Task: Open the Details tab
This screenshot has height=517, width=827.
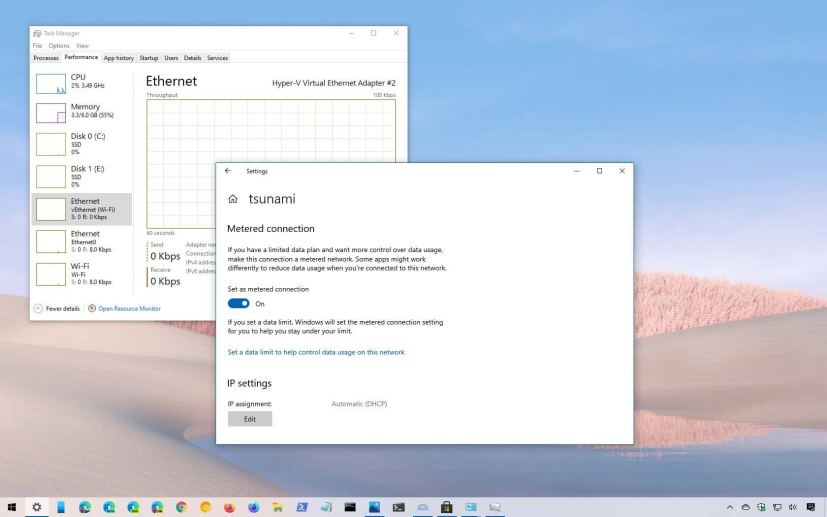Action: coord(193,58)
